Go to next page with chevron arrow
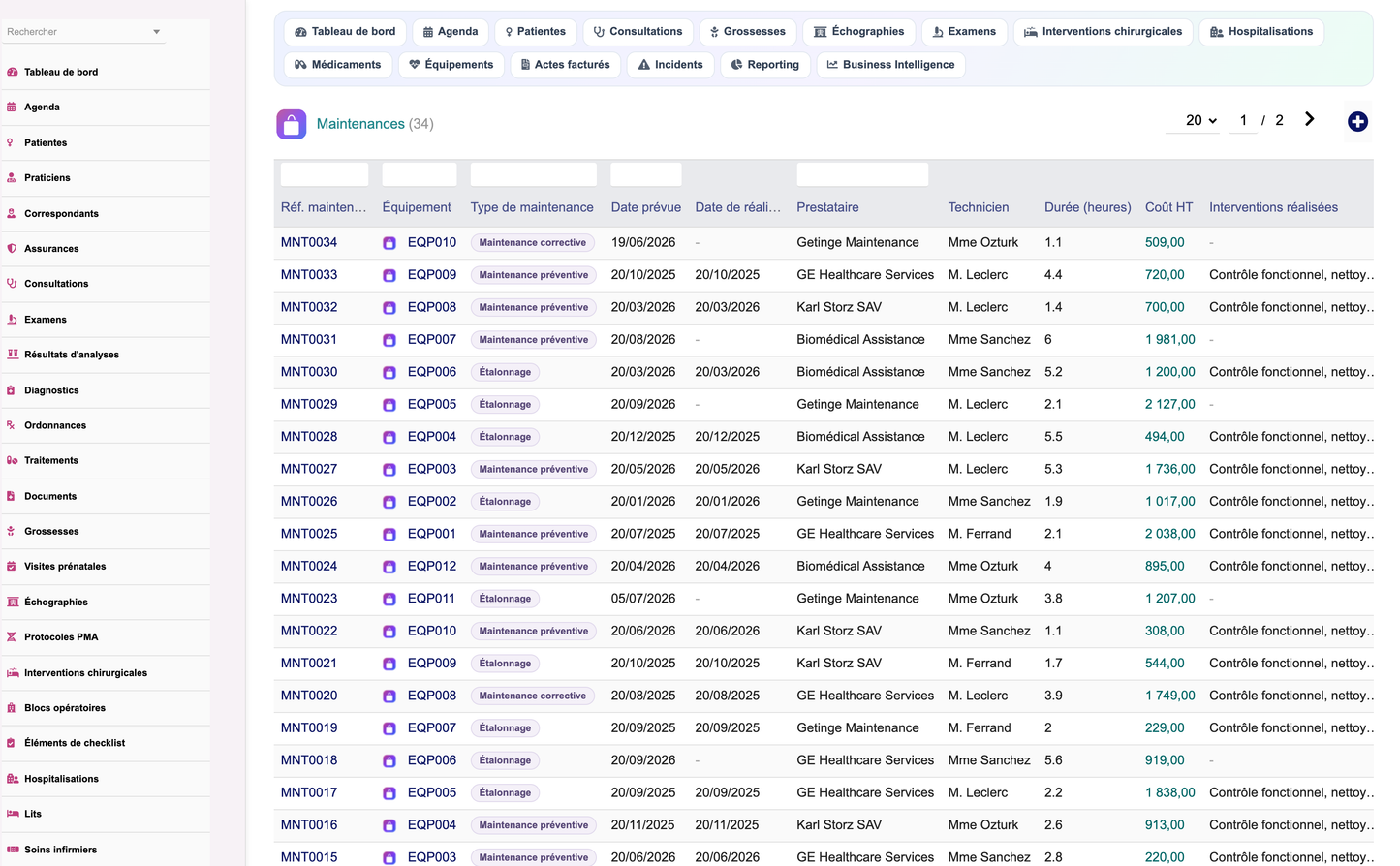This screenshot has height=866, width=1400. point(1309,119)
